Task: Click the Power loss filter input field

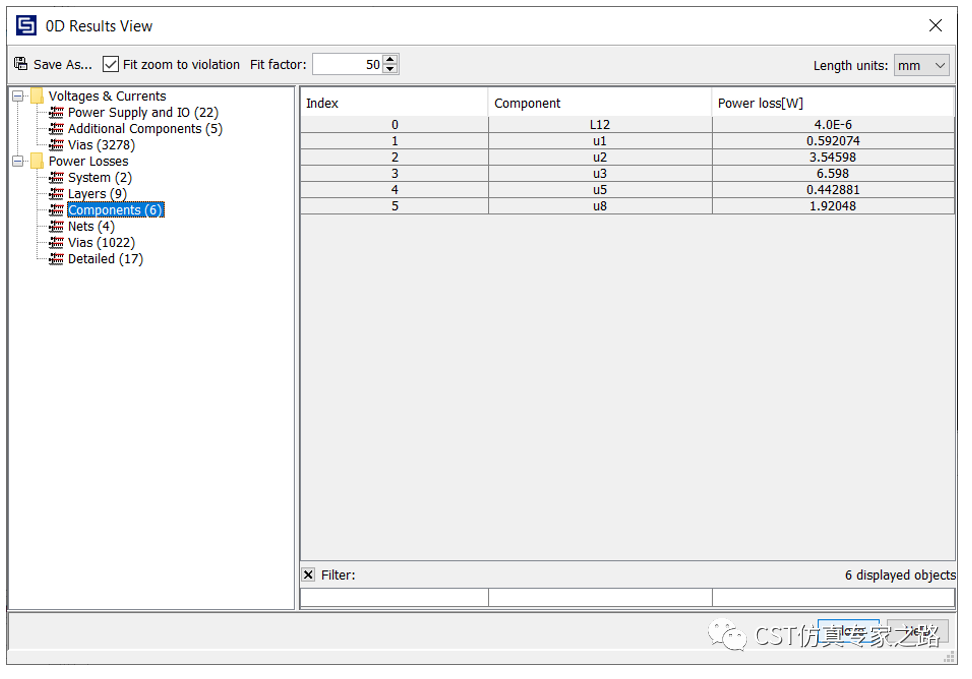Action: 833,597
